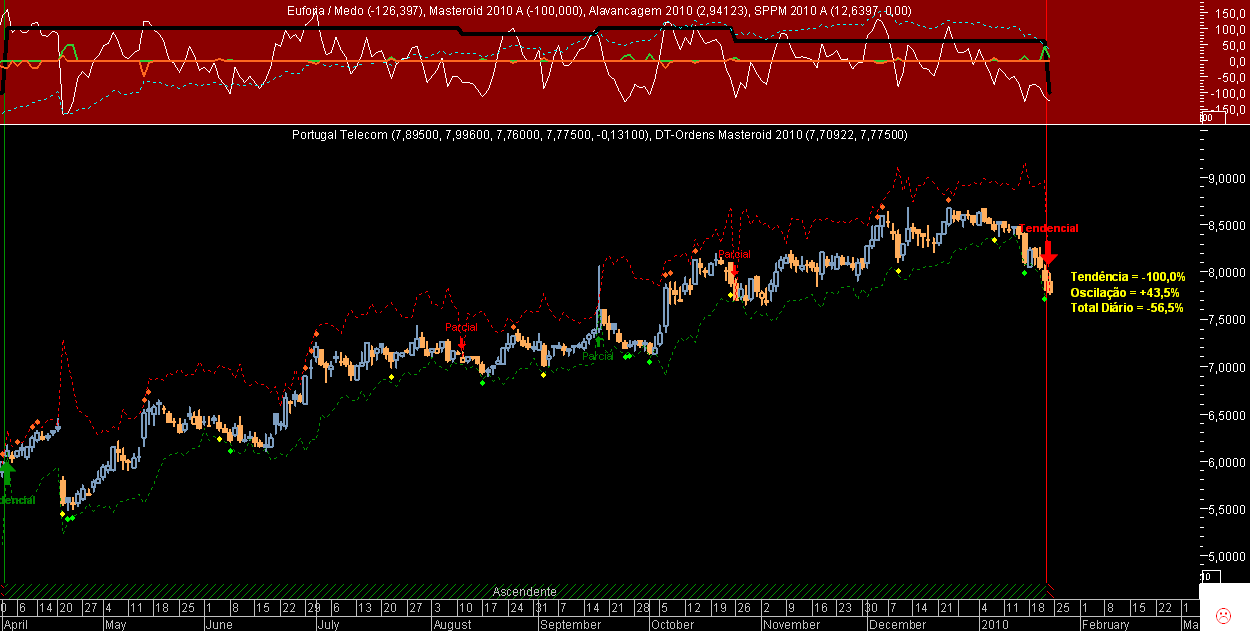Click the 'Oscilação = +43,5%' label
Viewport: 1250px width, 631px height.
(x=1124, y=292)
